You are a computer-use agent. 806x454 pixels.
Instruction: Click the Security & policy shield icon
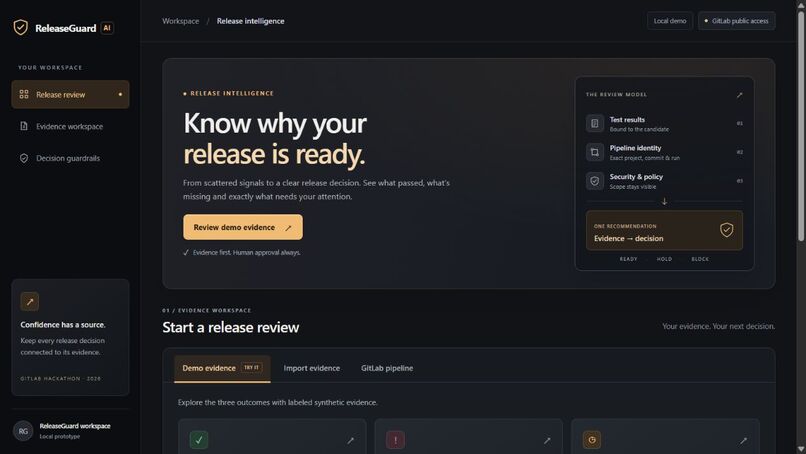click(x=595, y=181)
